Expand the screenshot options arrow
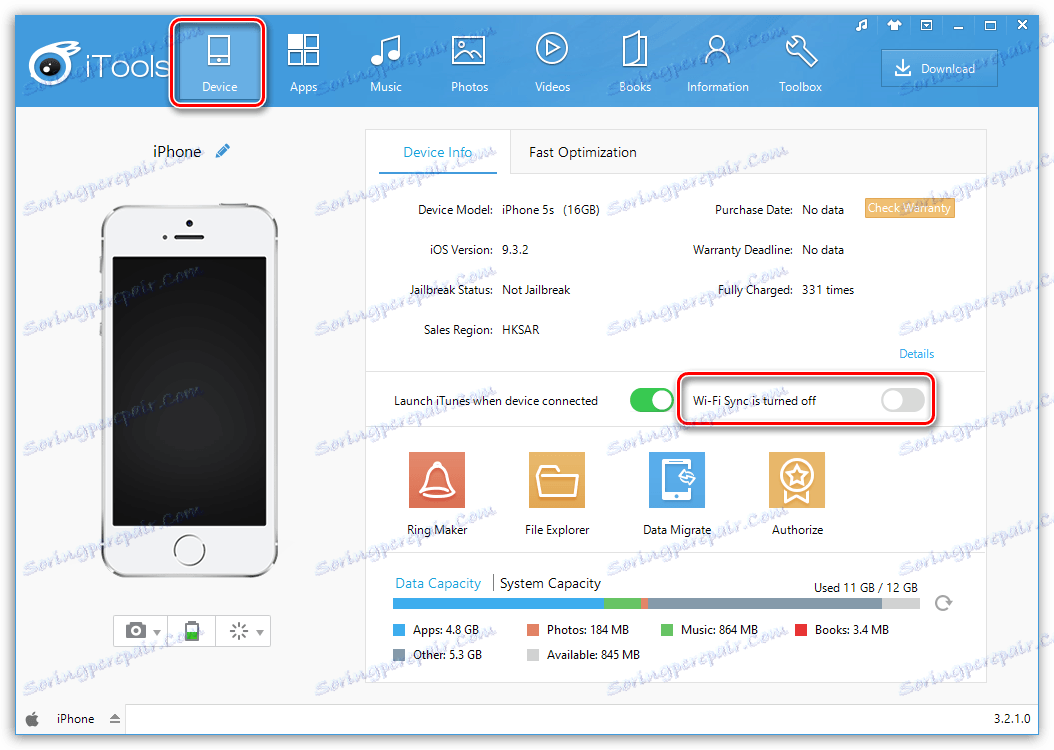Viewport: 1054px width, 750px height. [x=157, y=632]
